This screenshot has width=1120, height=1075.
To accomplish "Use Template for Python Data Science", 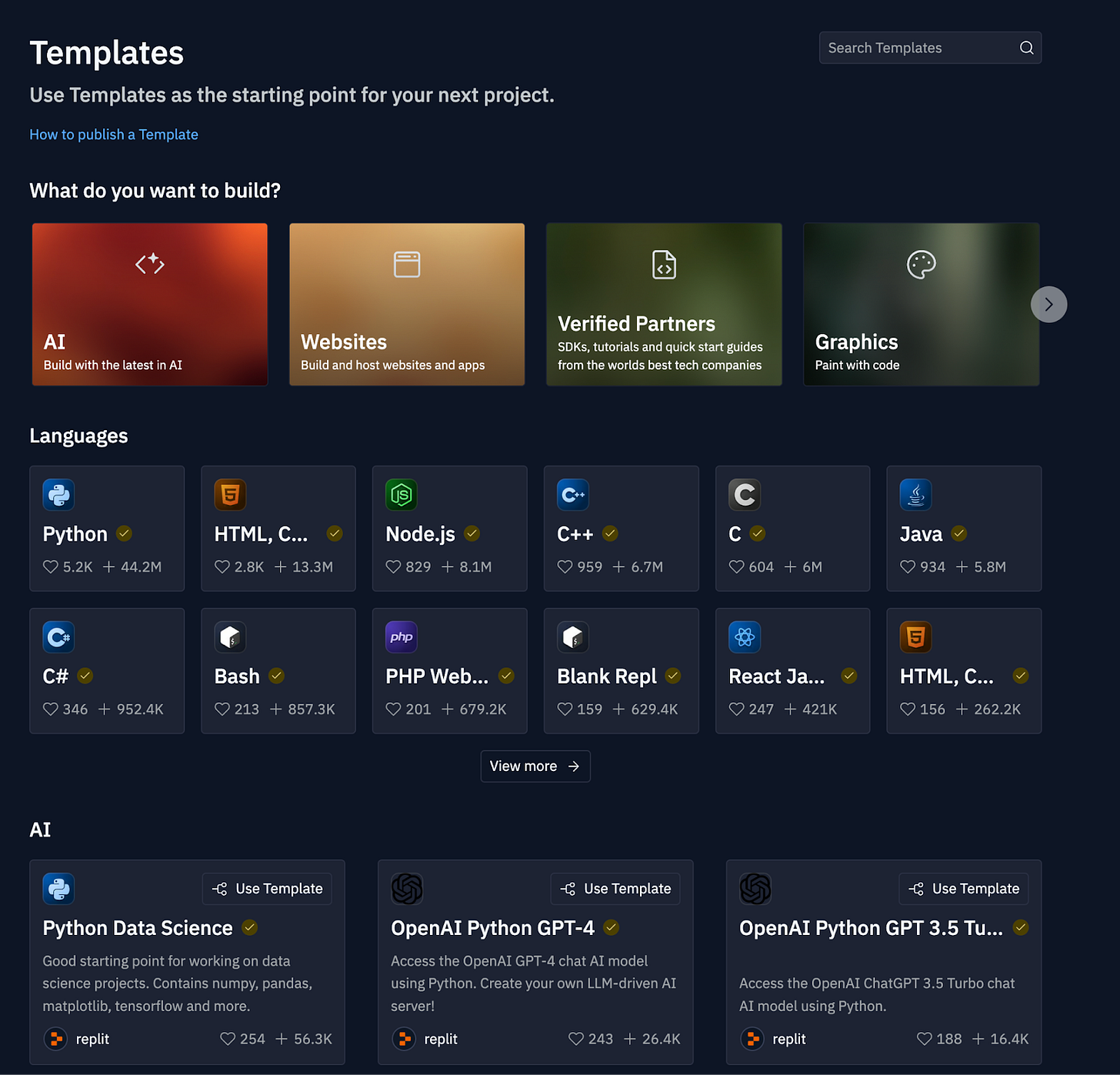I will pyautogui.click(x=267, y=889).
